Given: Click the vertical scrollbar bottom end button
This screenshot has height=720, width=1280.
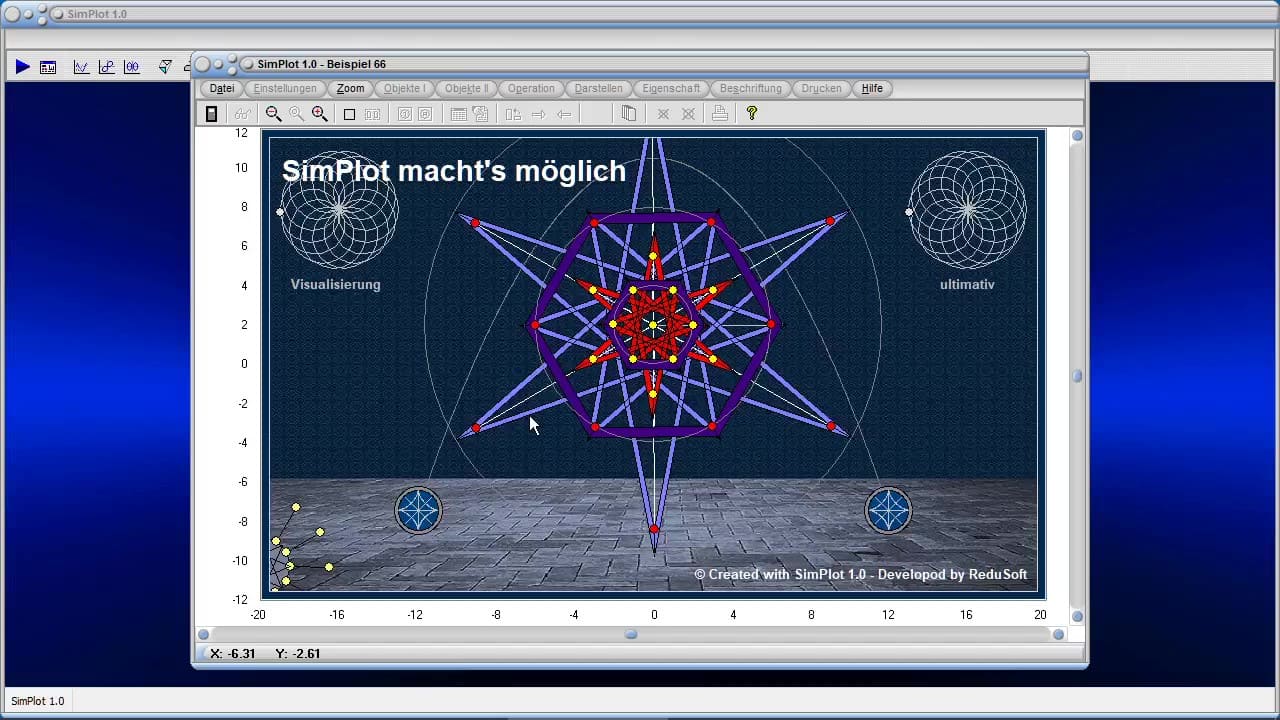Looking at the screenshot, I should 1077,616.
